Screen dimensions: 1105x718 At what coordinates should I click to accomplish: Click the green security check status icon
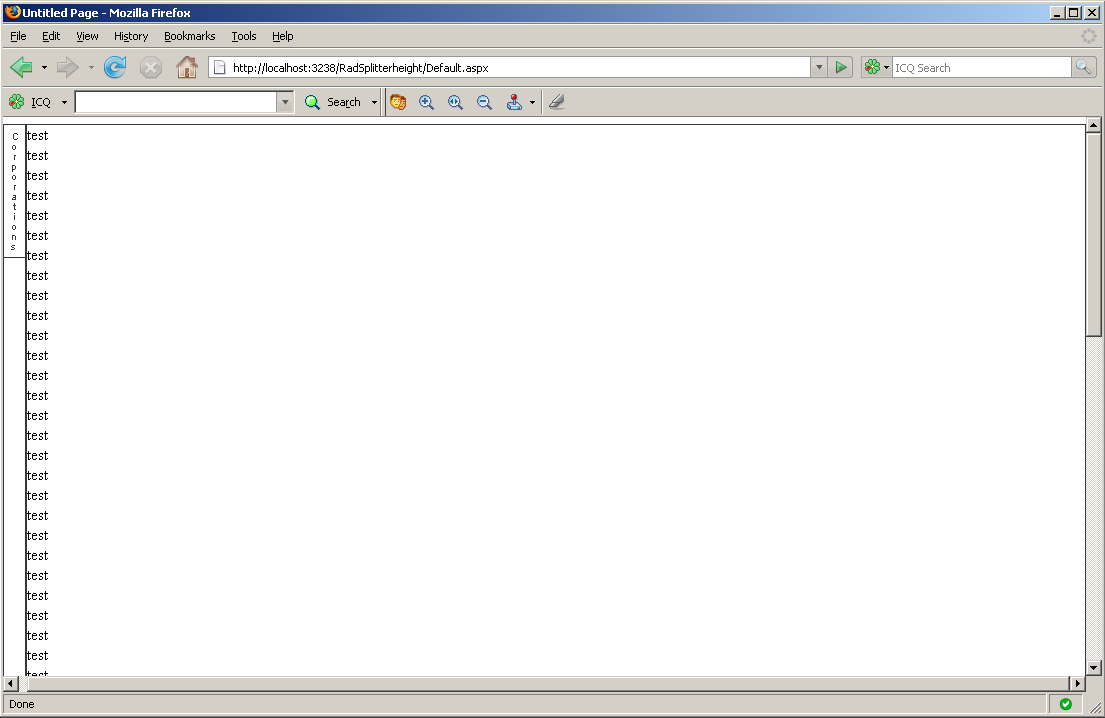(x=1066, y=704)
